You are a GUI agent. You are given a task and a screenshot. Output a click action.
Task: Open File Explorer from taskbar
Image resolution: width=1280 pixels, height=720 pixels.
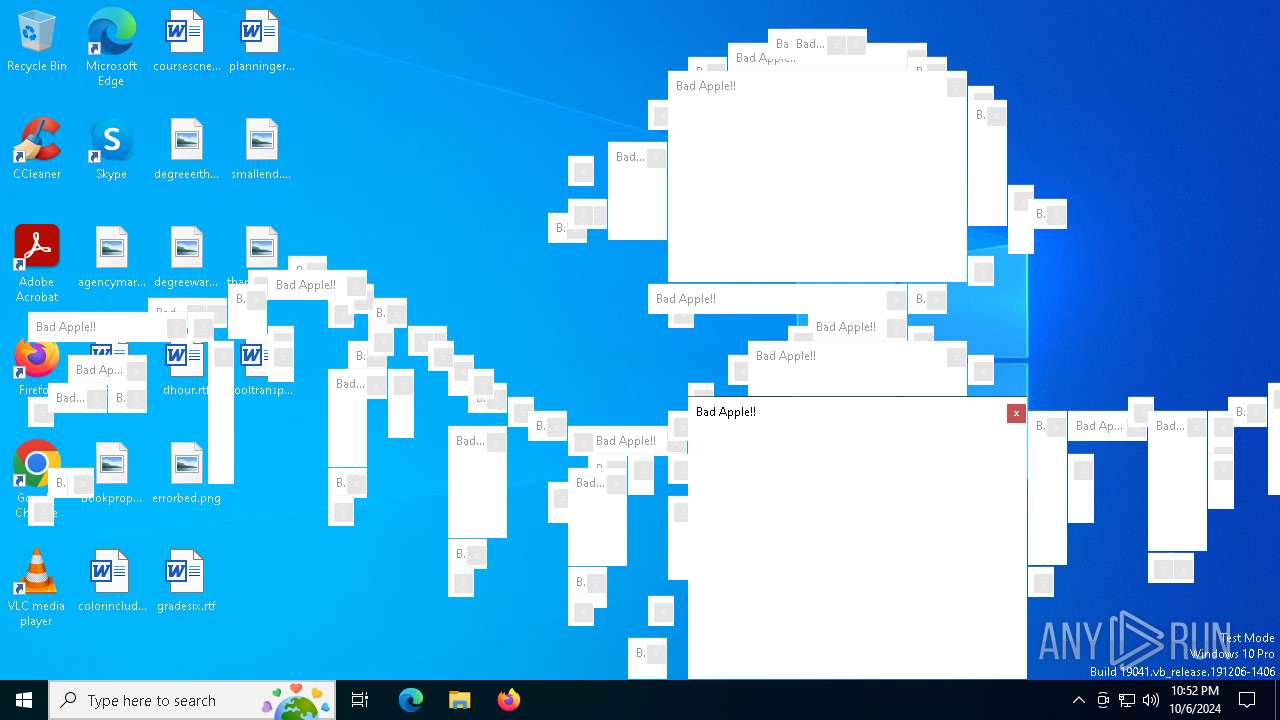coord(459,700)
